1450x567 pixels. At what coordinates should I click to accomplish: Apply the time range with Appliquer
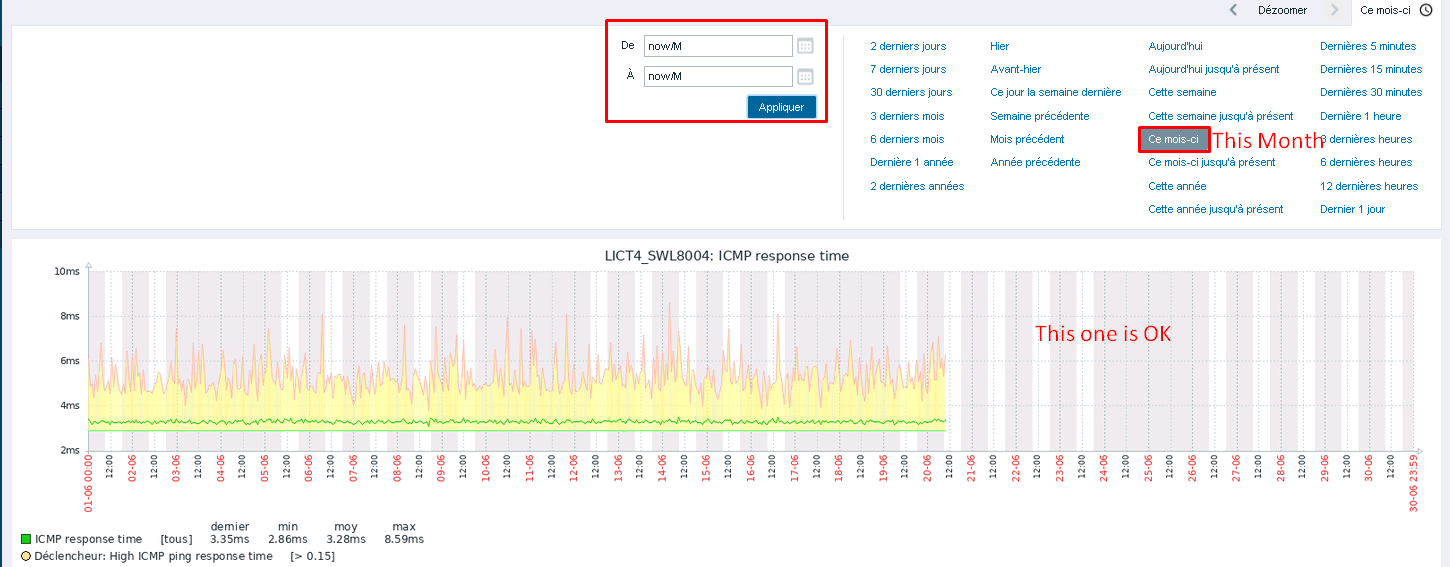click(x=782, y=107)
